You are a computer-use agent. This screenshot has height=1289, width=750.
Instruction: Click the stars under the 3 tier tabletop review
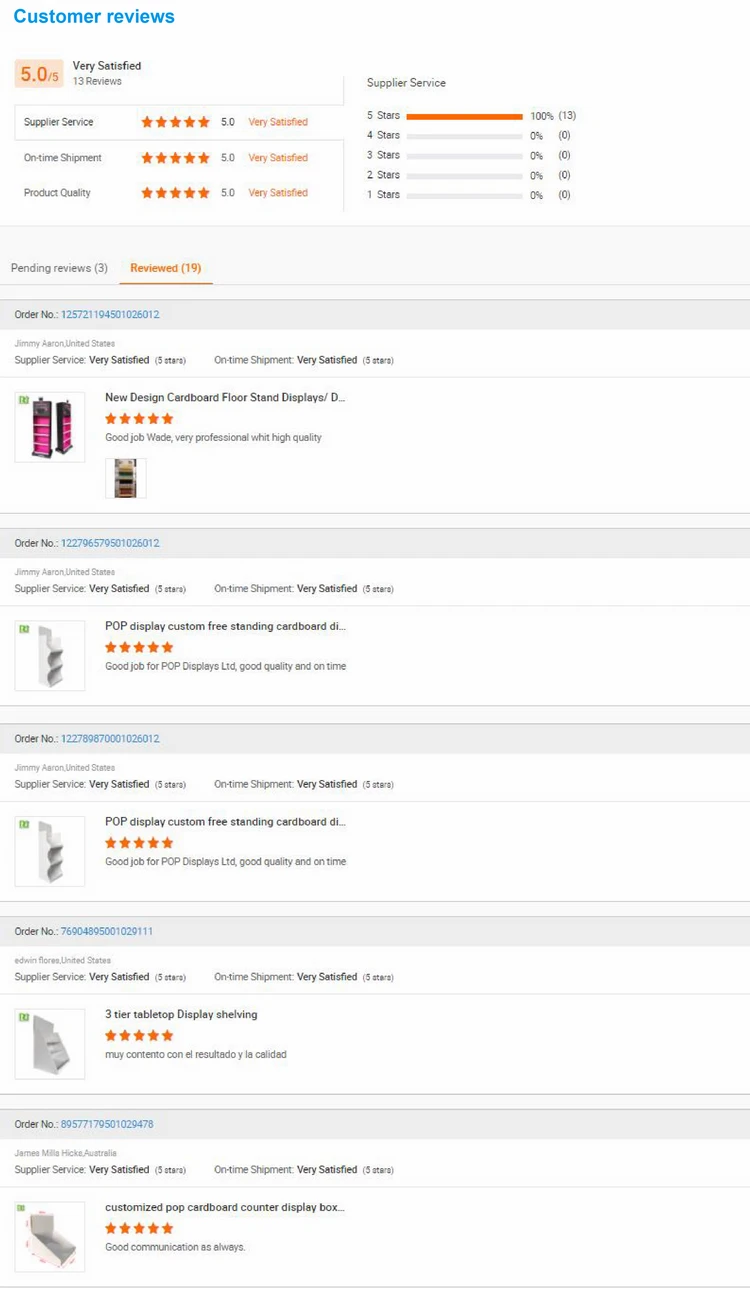139,1036
